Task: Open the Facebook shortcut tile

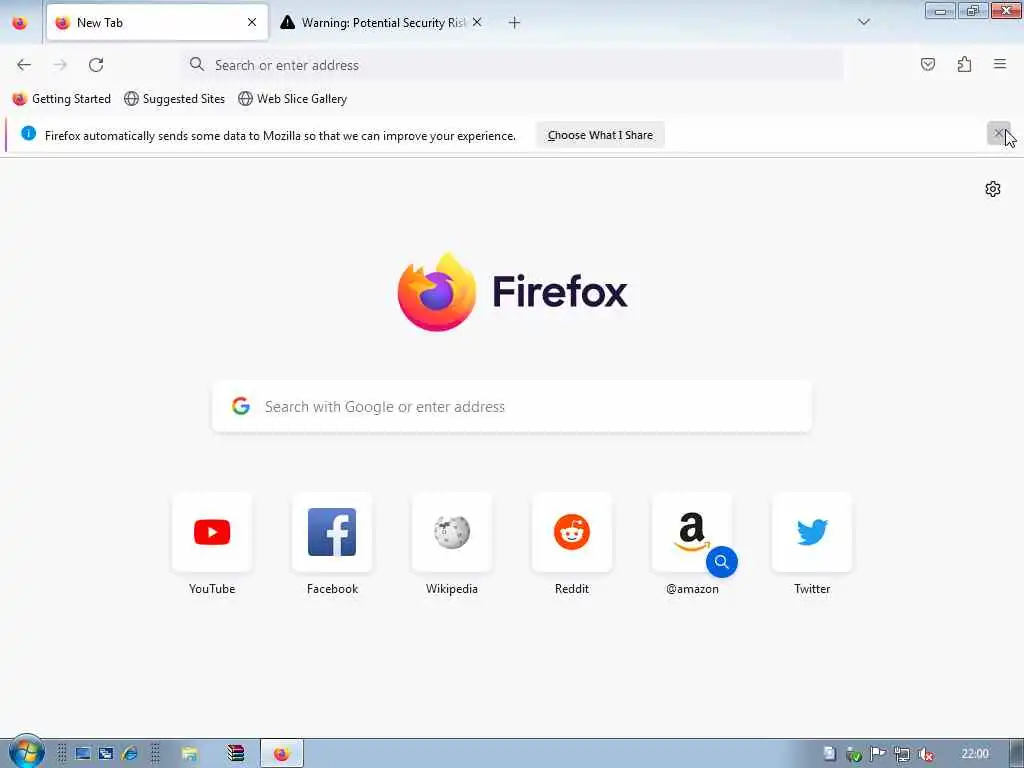Action: [332, 532]
